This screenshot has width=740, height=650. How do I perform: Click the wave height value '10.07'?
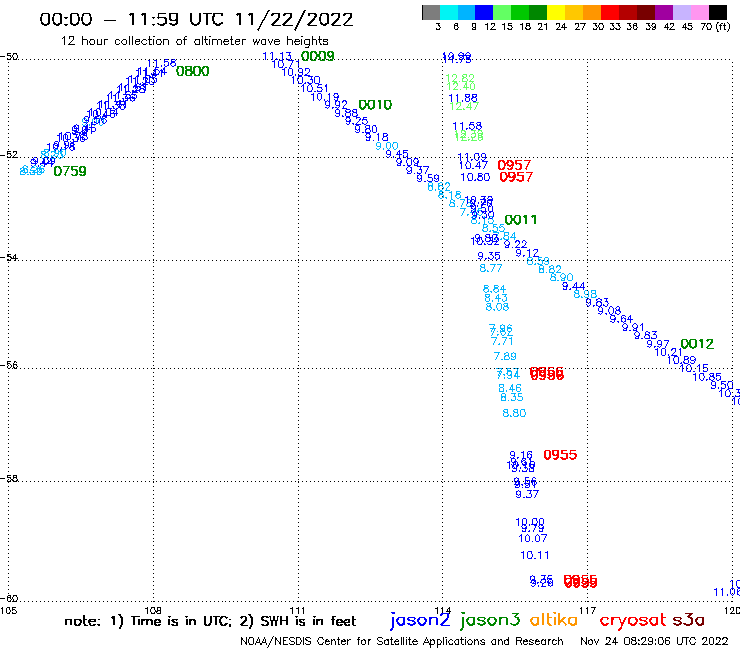click(x=533, y=538)
